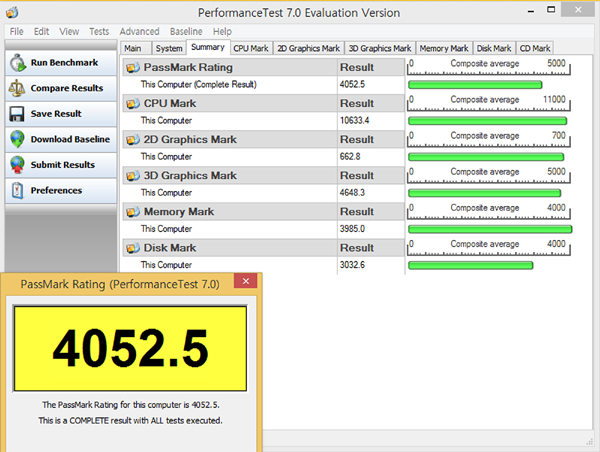Click the Preferences button label
Screen dimensions: 600x452
pos(56,191)
